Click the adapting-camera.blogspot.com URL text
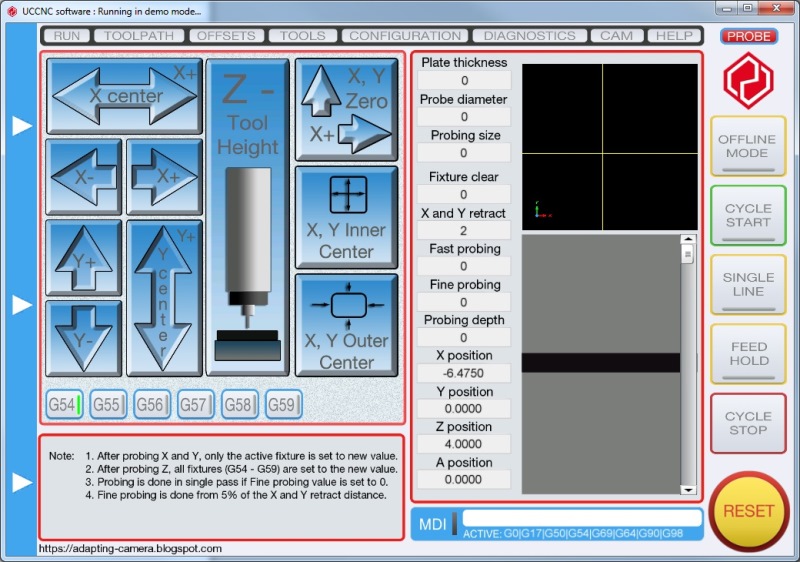The image size is (800, 562). click(x=130, y=549)
